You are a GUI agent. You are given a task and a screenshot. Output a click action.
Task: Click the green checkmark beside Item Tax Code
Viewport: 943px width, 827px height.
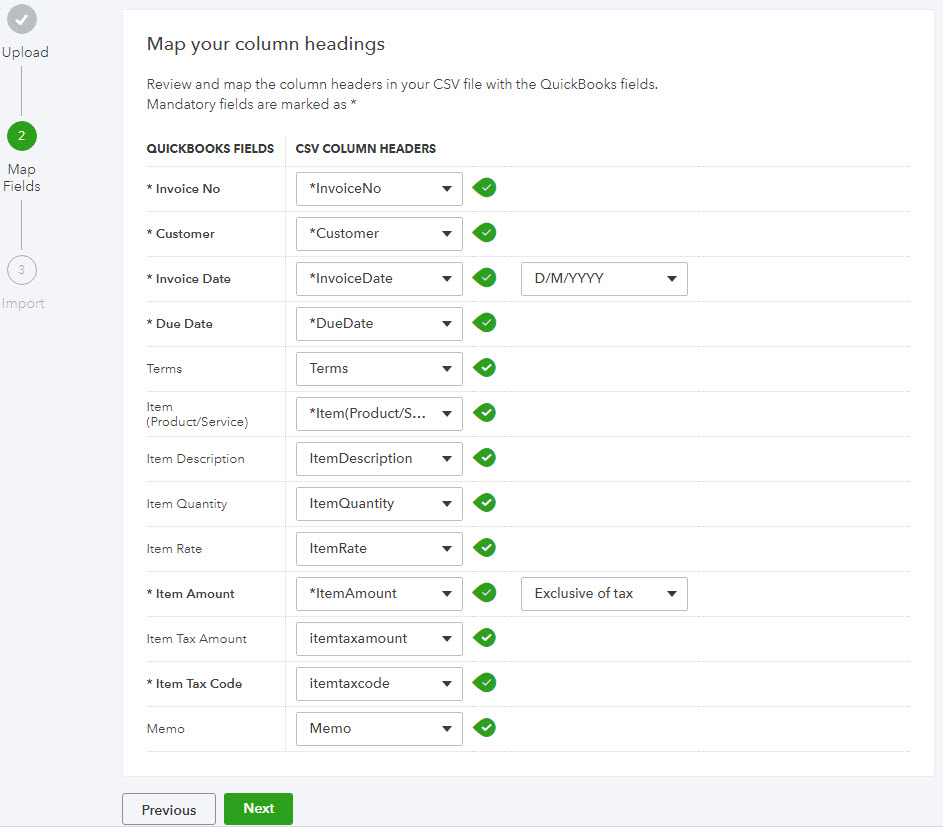pyautogui.click(x=485, y=683)
